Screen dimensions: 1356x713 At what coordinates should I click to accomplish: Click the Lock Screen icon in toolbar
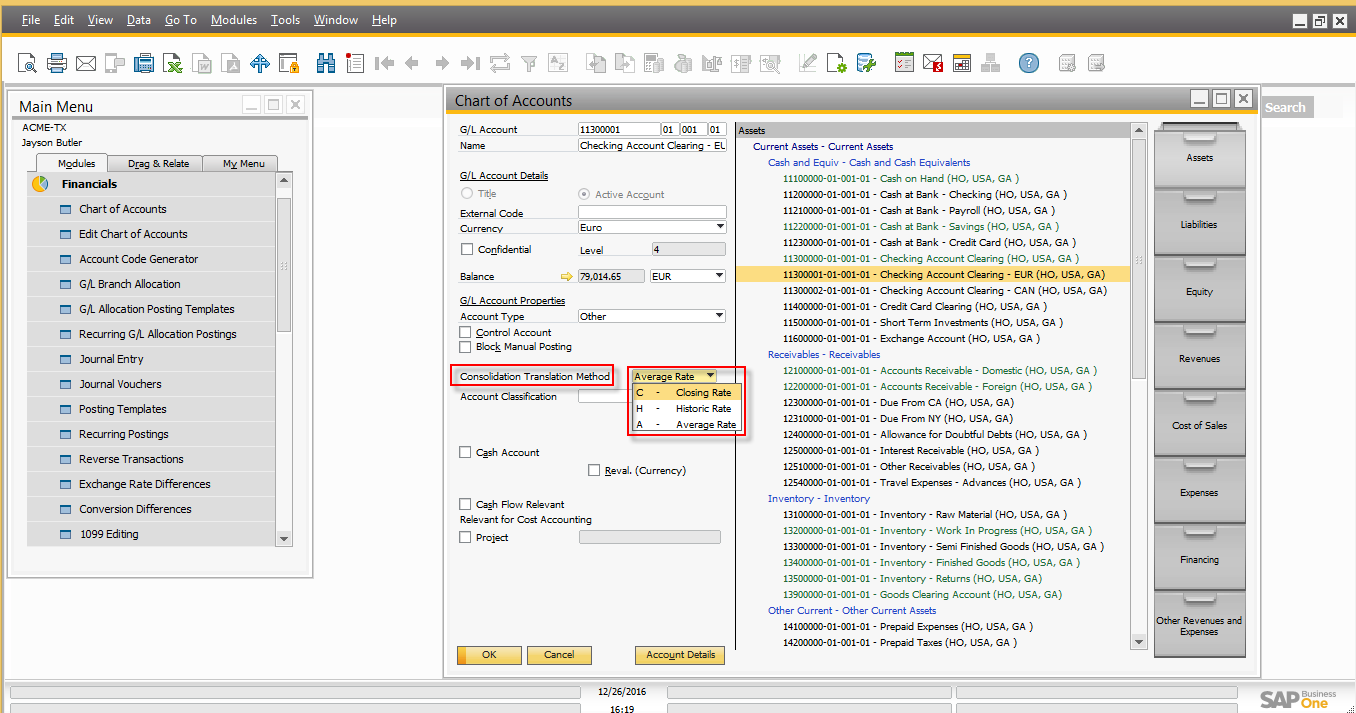tap(289, 64)
